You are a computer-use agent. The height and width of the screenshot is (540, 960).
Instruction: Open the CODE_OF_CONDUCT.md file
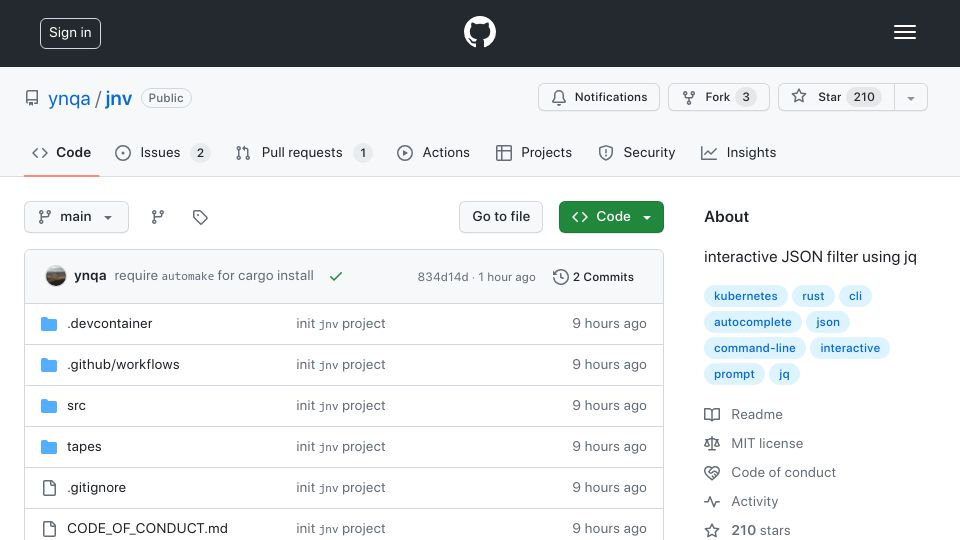(x=147, y=528)
